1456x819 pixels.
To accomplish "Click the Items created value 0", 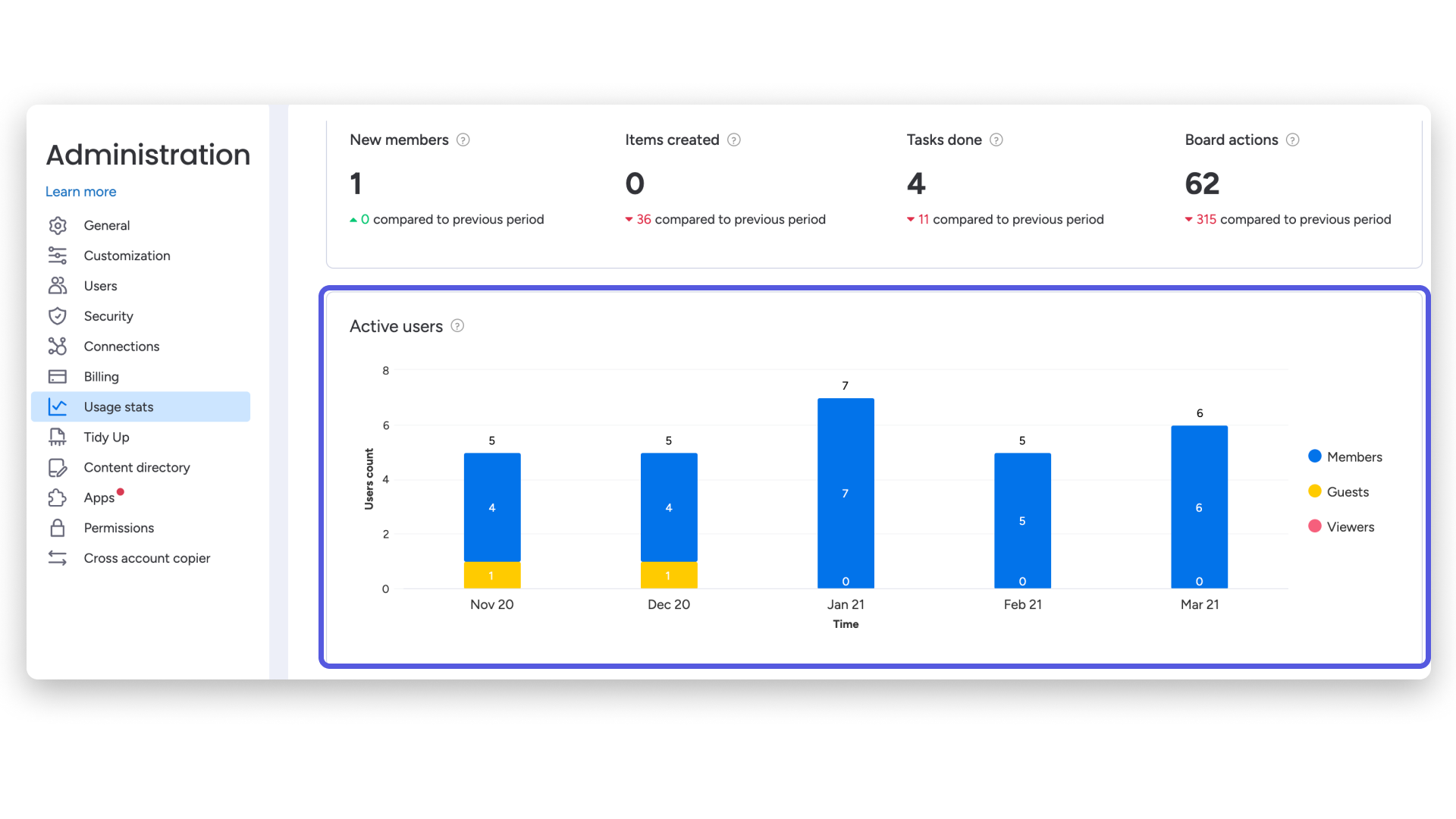I will tap(635, 184).
